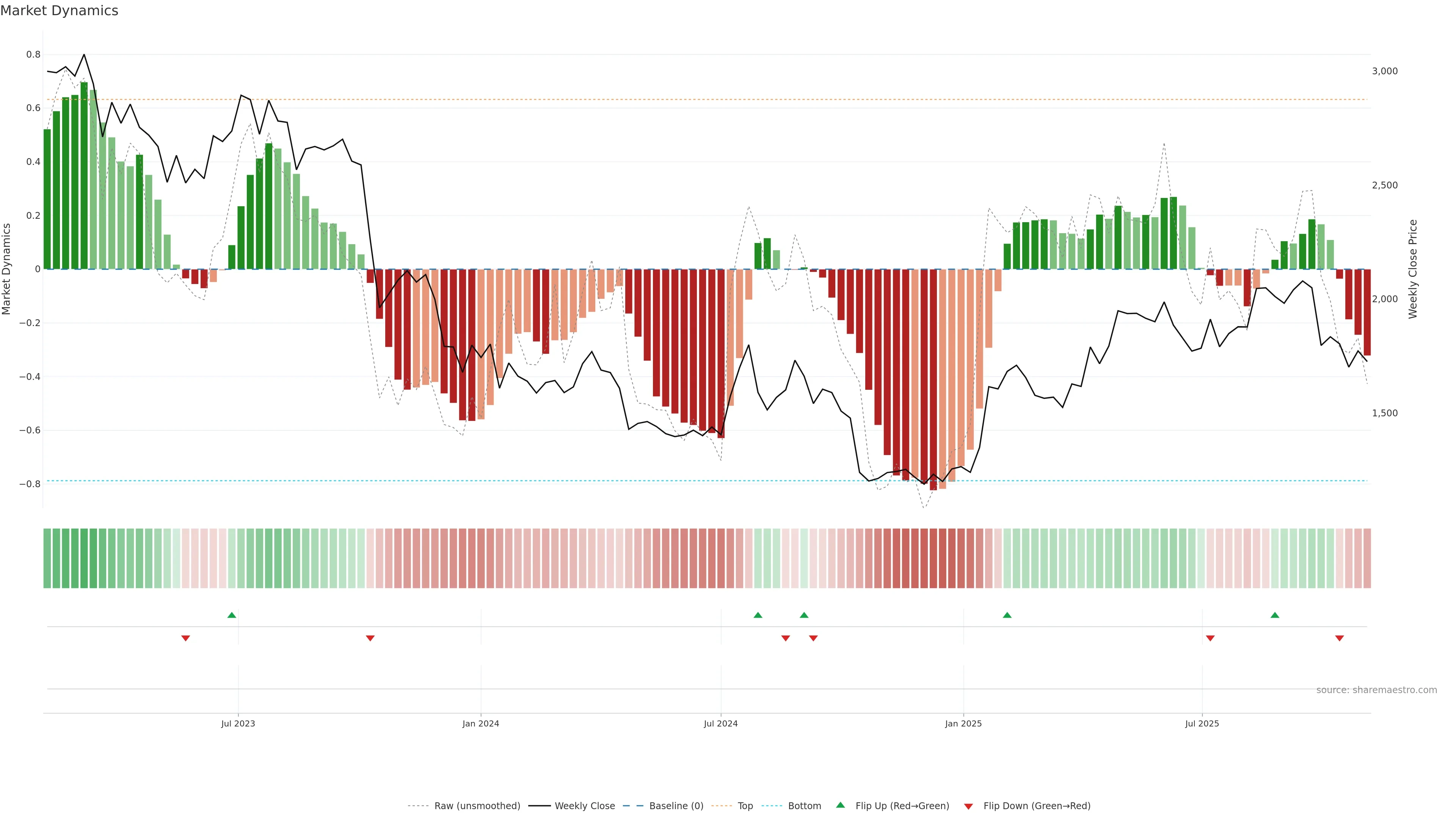
Task: Click the last green flip-up triangle marker
Action: 1275,615
